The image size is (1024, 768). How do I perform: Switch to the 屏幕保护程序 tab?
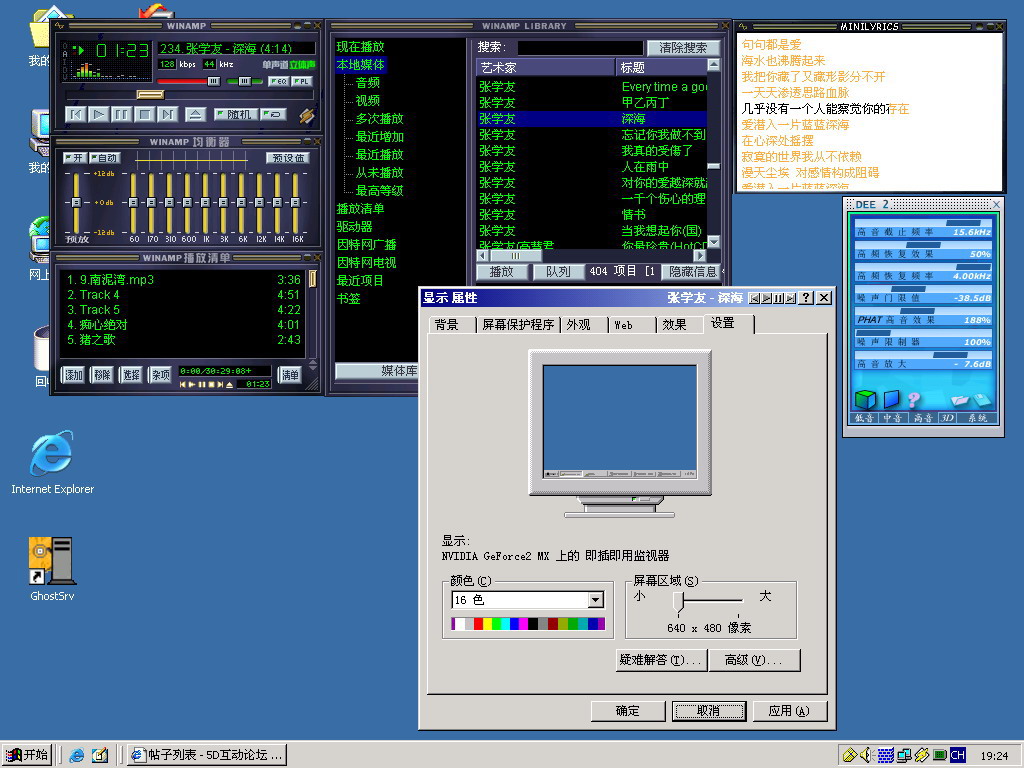tap(518, 325)
